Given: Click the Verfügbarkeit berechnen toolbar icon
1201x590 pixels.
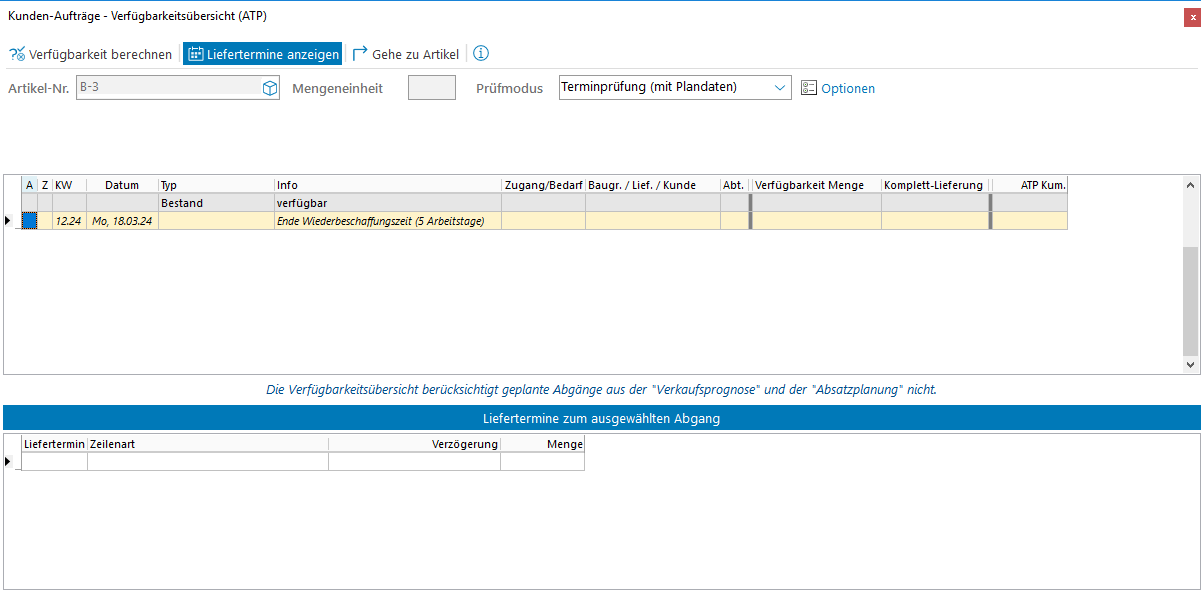Looking at the screenshot, I should coord(17,54).
